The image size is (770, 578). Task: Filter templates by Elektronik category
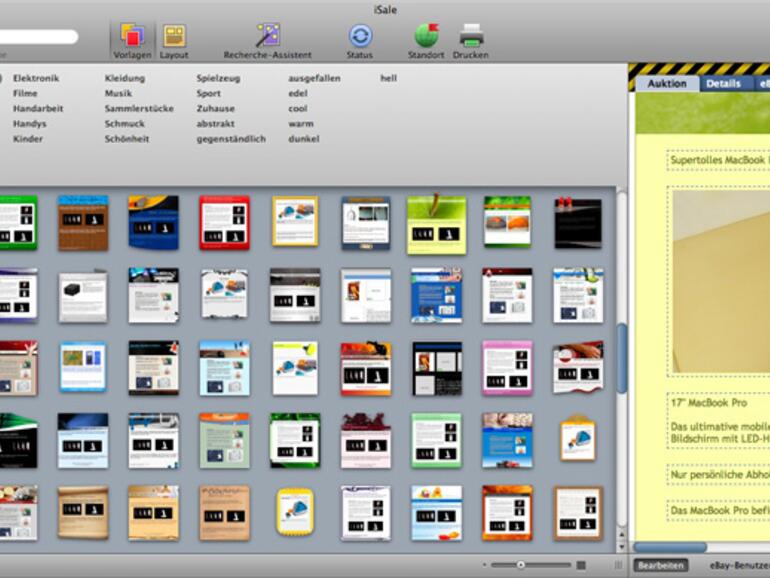(x=36, y=78)
